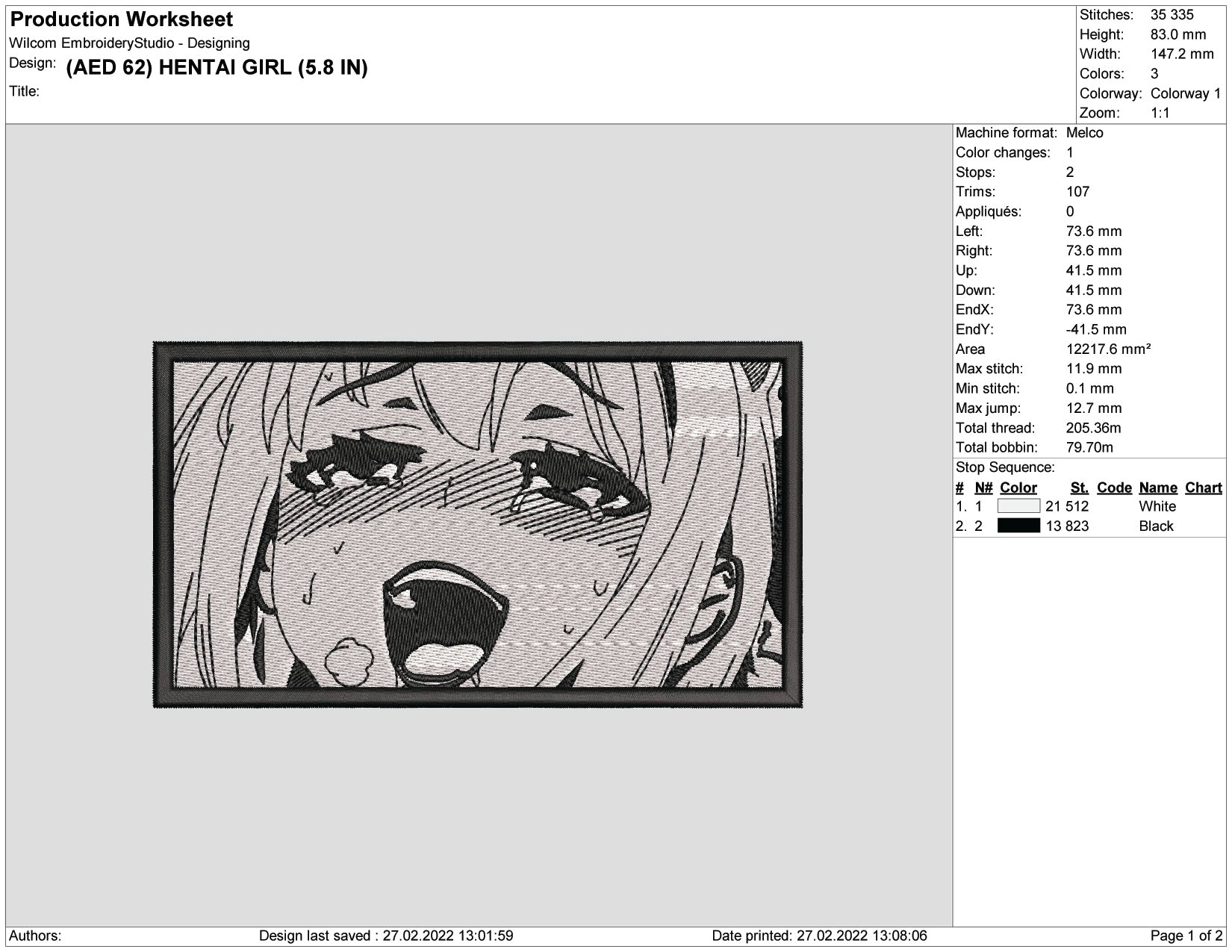The width and height of the screenshot is (1232, 952).
Task: Click the 'Authors:' label in footer
Action: point(35,936)
